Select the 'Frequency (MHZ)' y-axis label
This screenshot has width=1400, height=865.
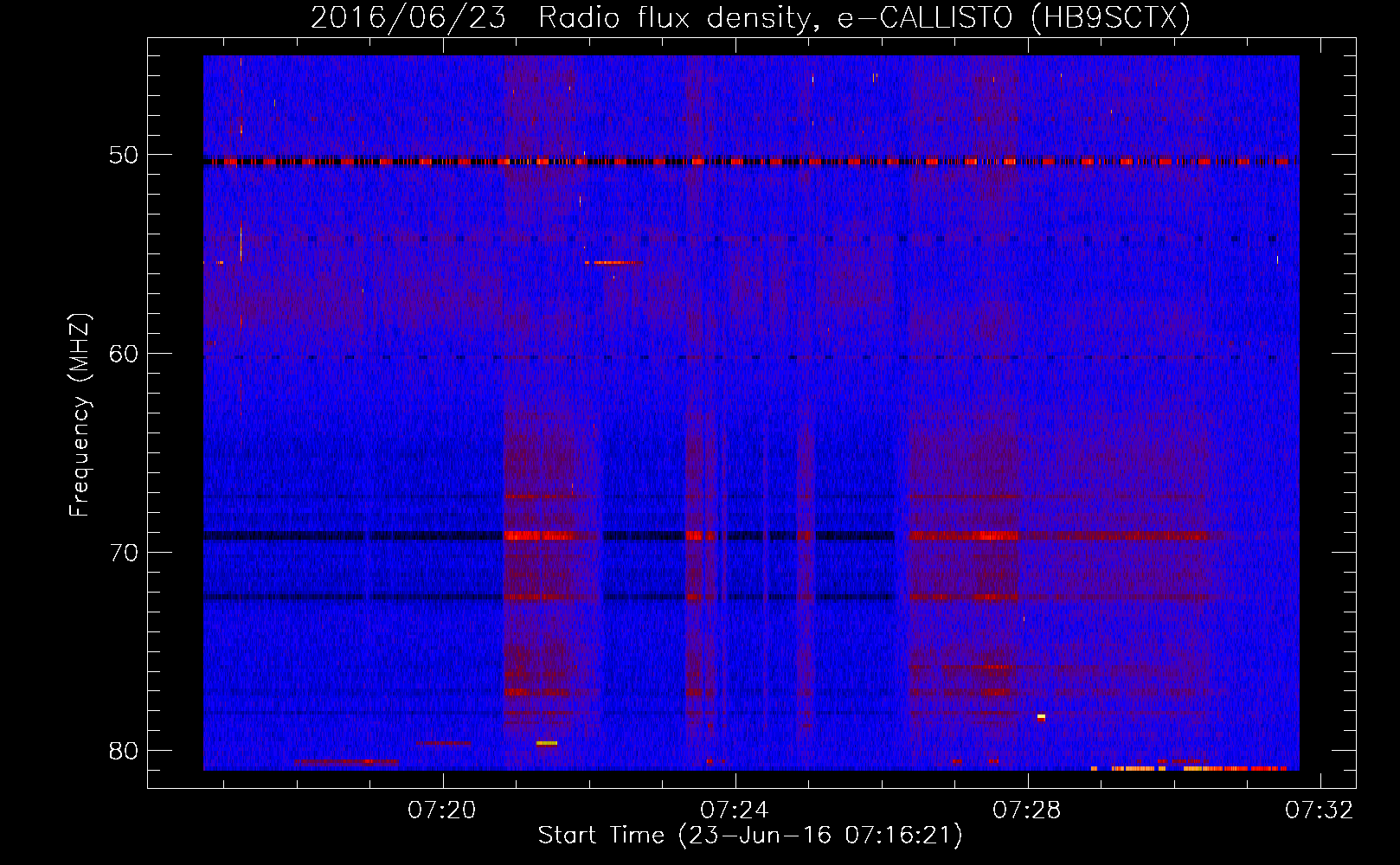coord(80,416)
